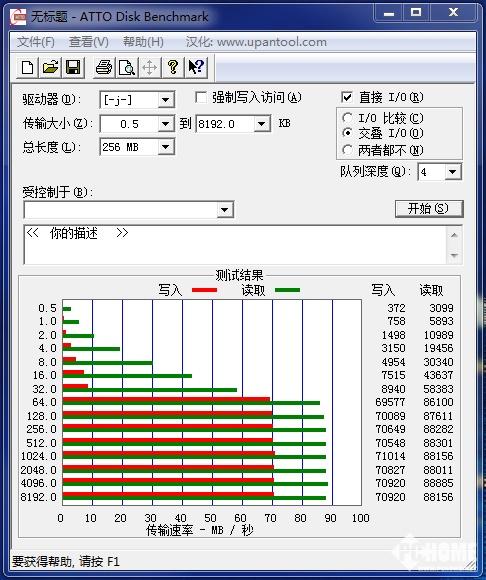
Task: Expand the 受控制于 dropdown list
Action: [x=224, y=210]
